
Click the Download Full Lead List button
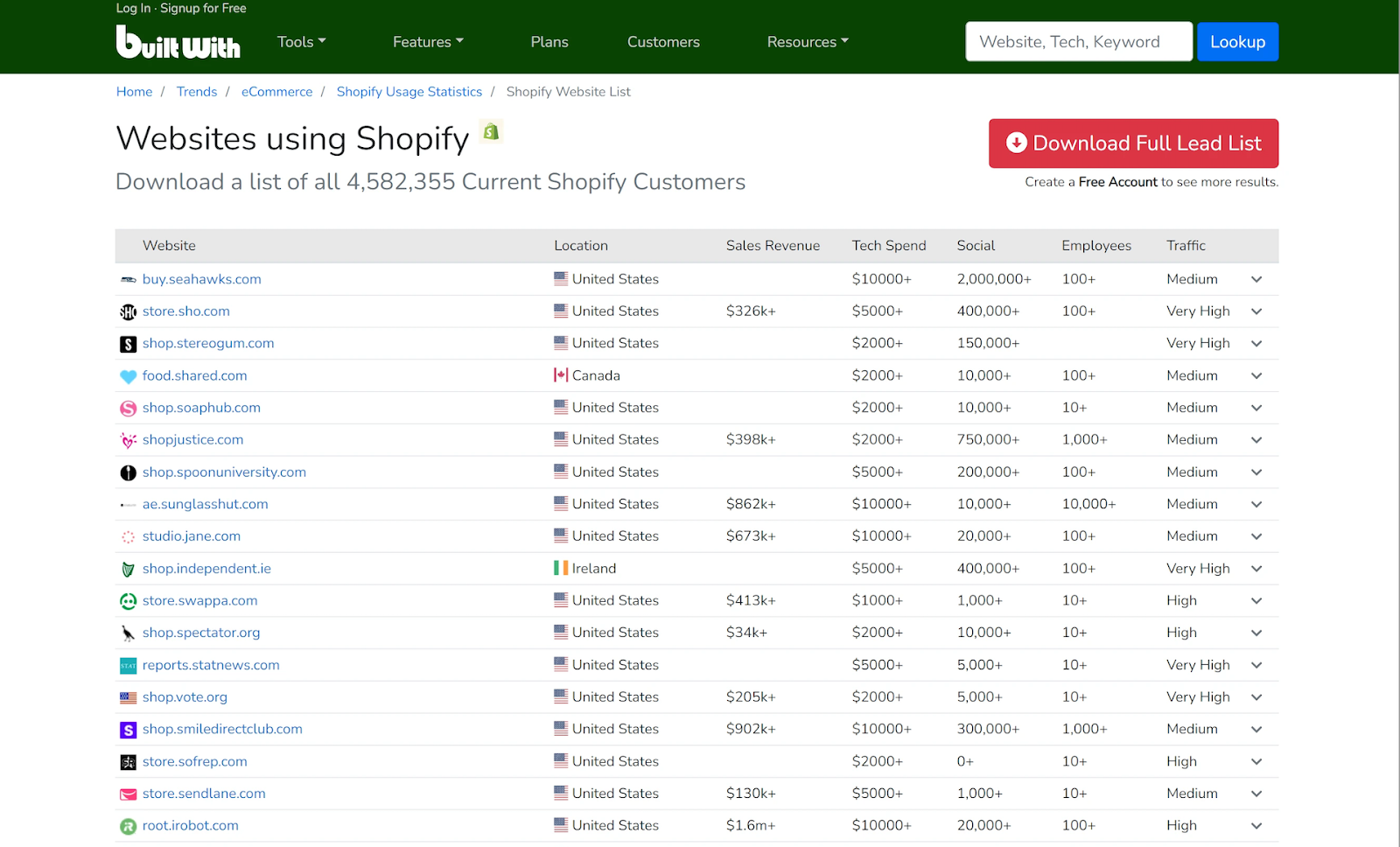[1132, 143]
